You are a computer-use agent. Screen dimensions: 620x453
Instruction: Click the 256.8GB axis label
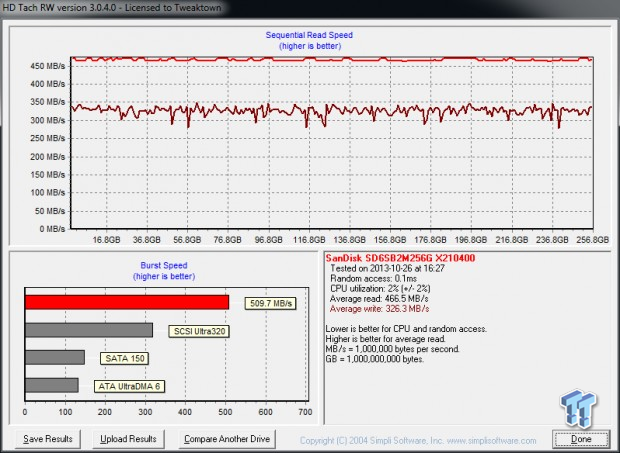(x=592, y=240)
